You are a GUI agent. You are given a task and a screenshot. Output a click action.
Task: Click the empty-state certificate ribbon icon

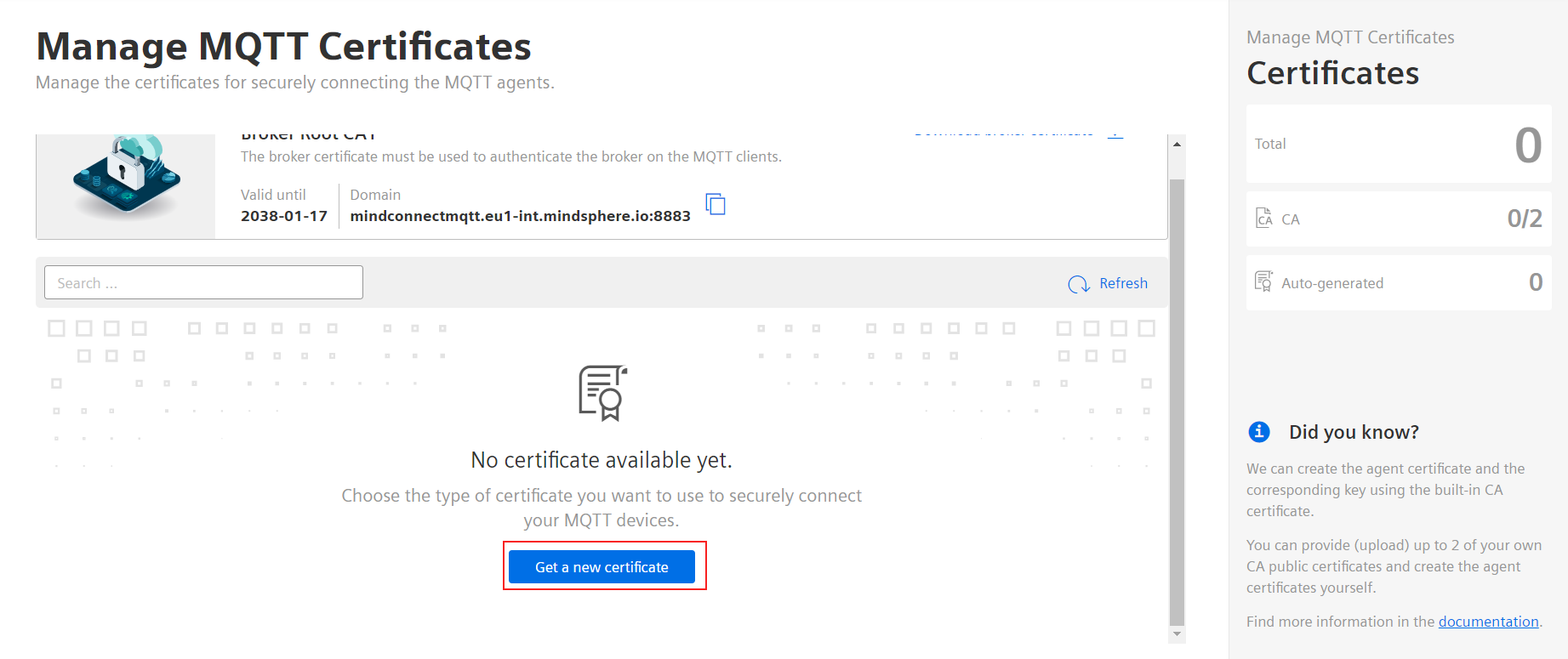pyautogui.click(x=603, y=393)
